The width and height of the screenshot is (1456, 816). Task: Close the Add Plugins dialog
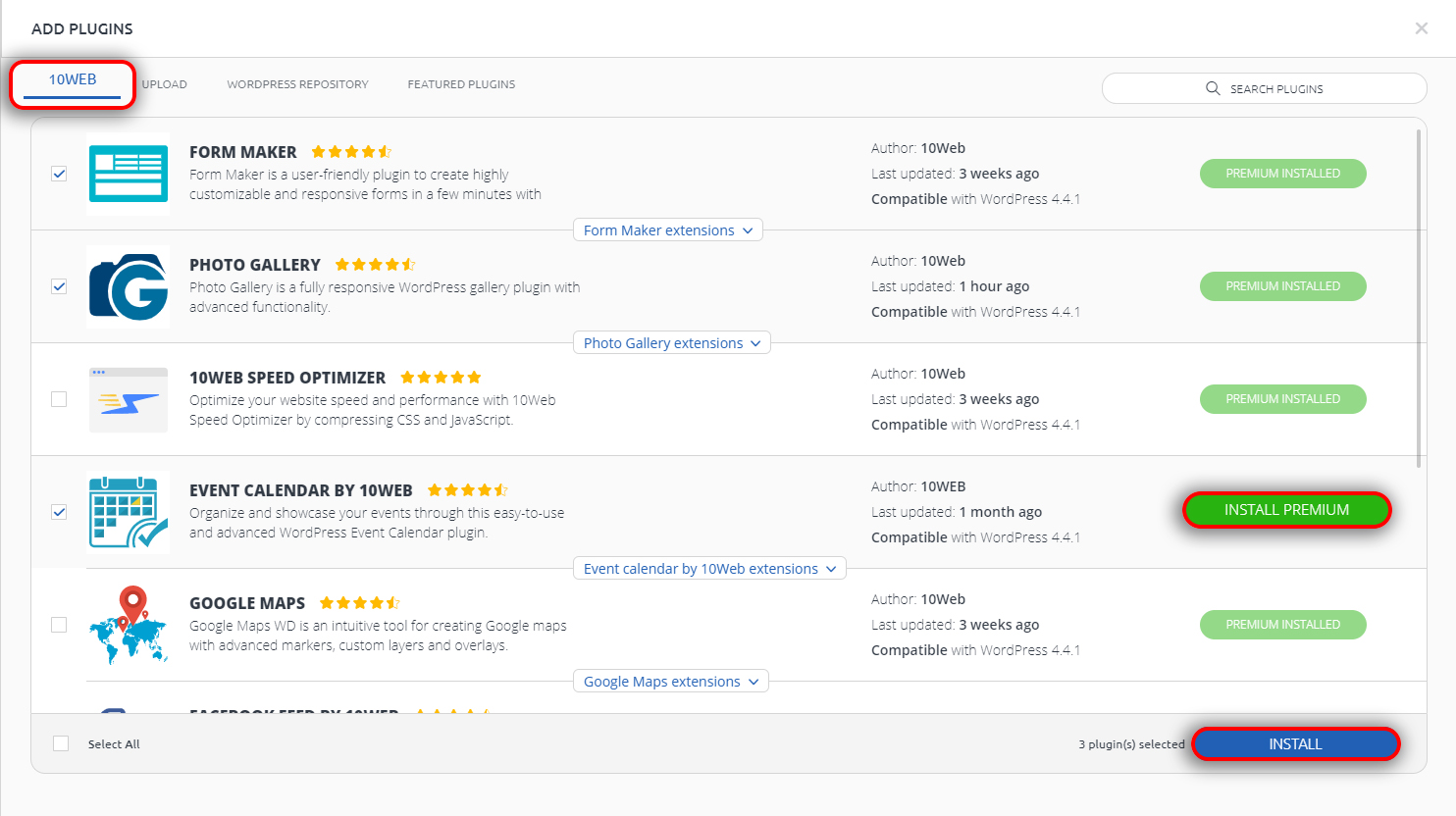click(x=1422, y=28)
